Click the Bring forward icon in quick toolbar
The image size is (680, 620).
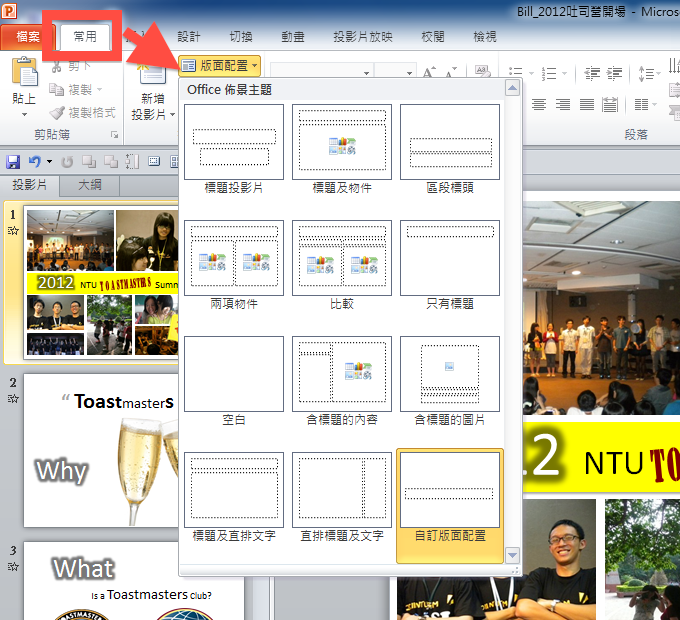89,162
